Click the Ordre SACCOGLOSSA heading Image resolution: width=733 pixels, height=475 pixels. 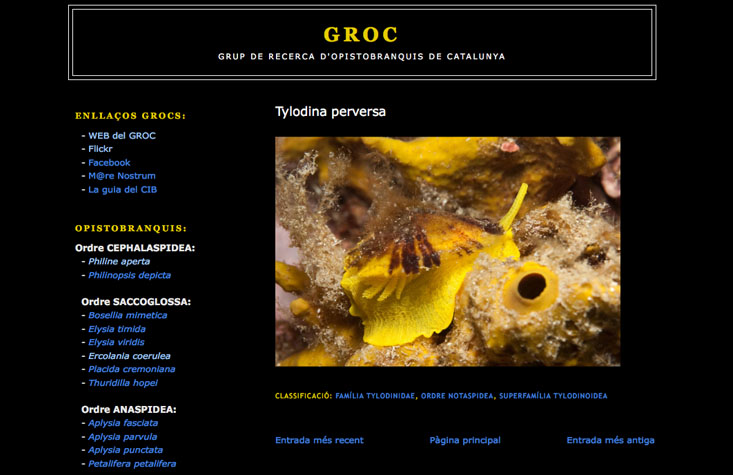click(x=136, y=302)
